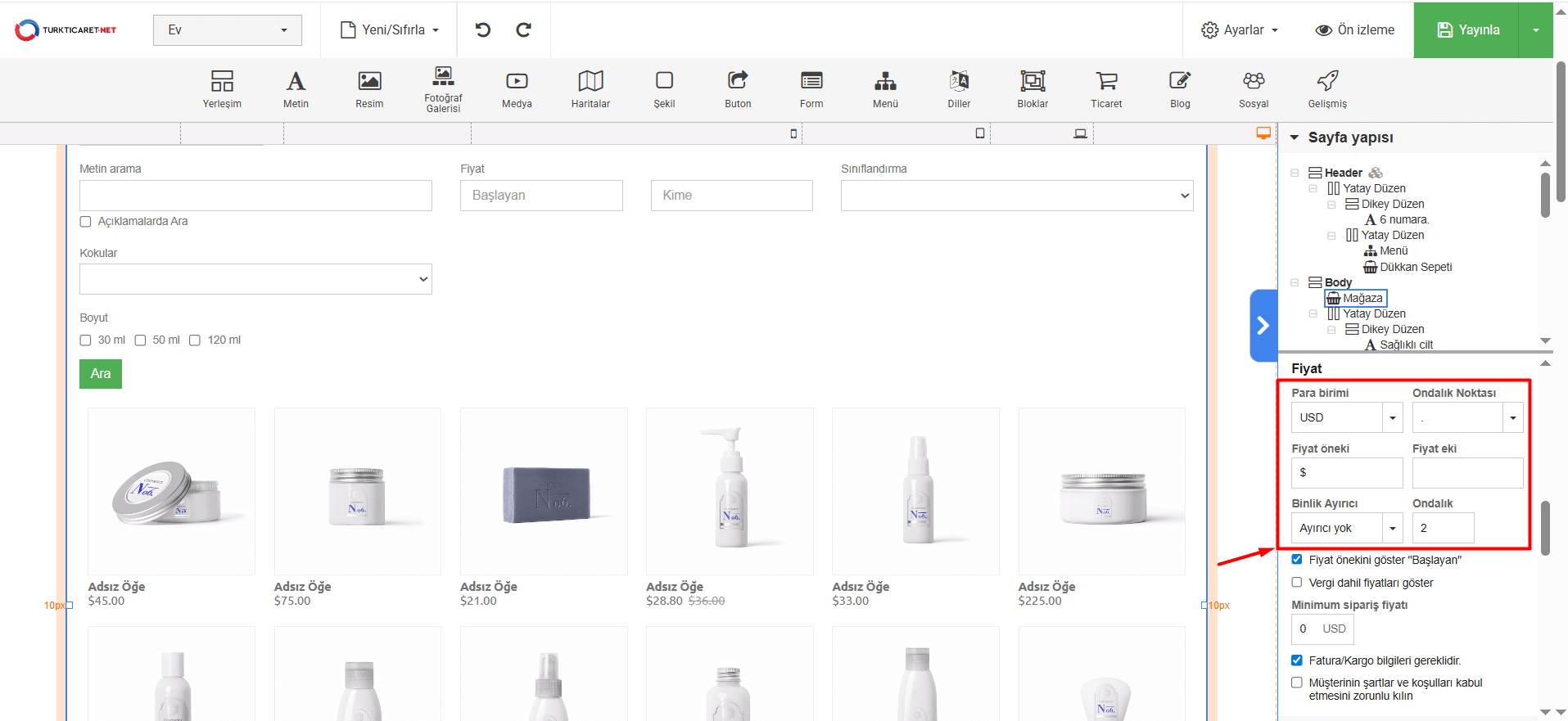Open the Para birimi USD dropdown

click(1347, 417)
